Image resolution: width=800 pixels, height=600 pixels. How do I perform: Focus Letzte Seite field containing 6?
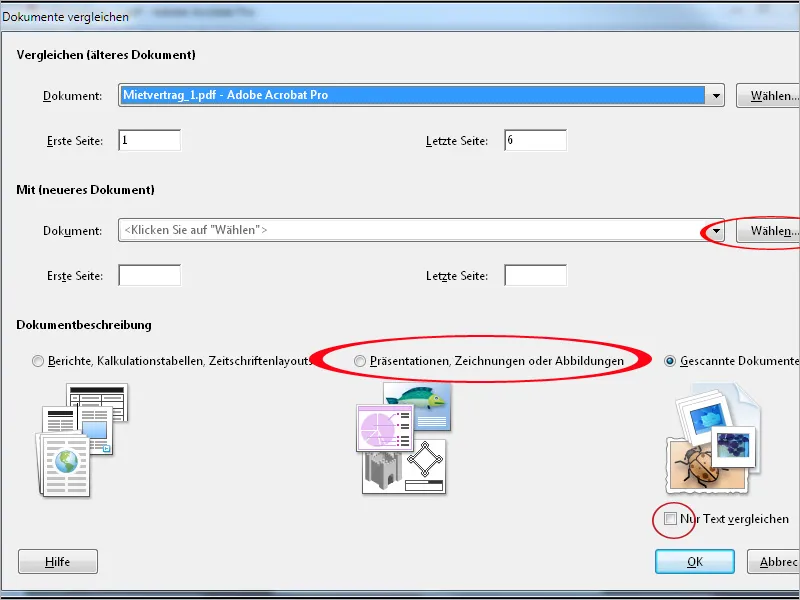[x=535, y=140]
